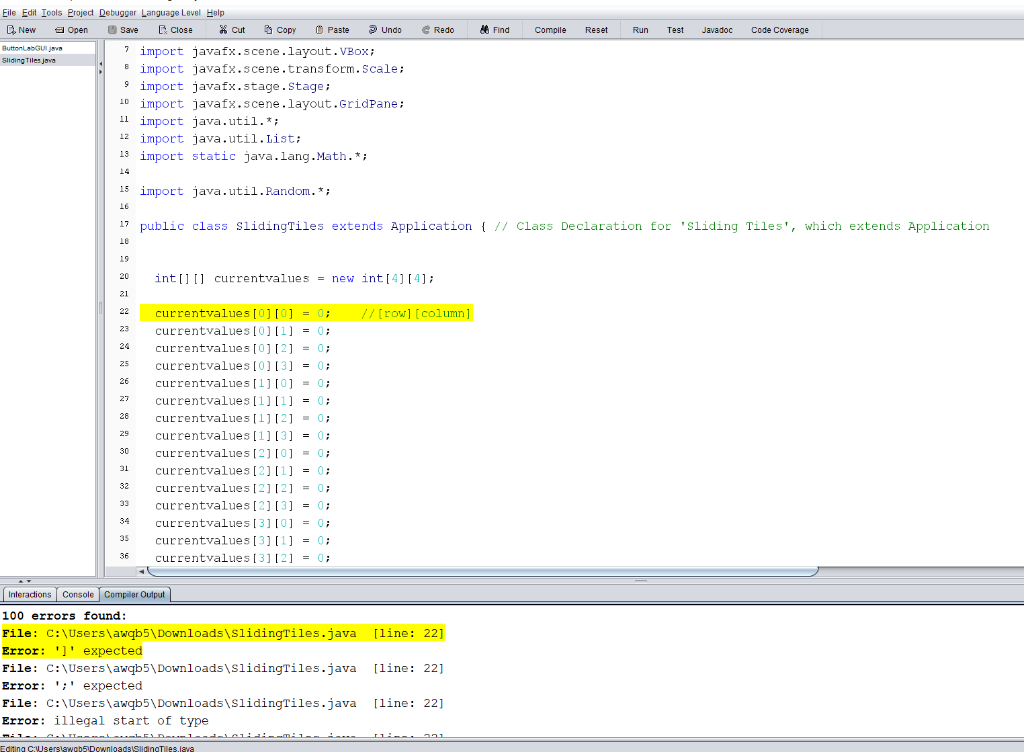This screenshot has width=1024, height=752.
Task: Open the Language Level menu
Action: (170, 12)
